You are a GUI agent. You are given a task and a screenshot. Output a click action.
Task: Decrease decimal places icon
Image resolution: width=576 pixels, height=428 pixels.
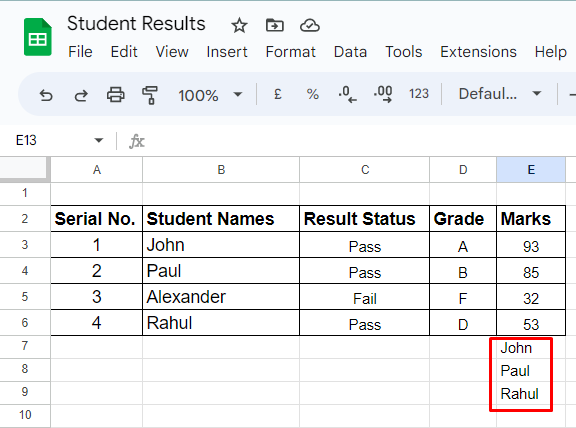pos(347,94)
